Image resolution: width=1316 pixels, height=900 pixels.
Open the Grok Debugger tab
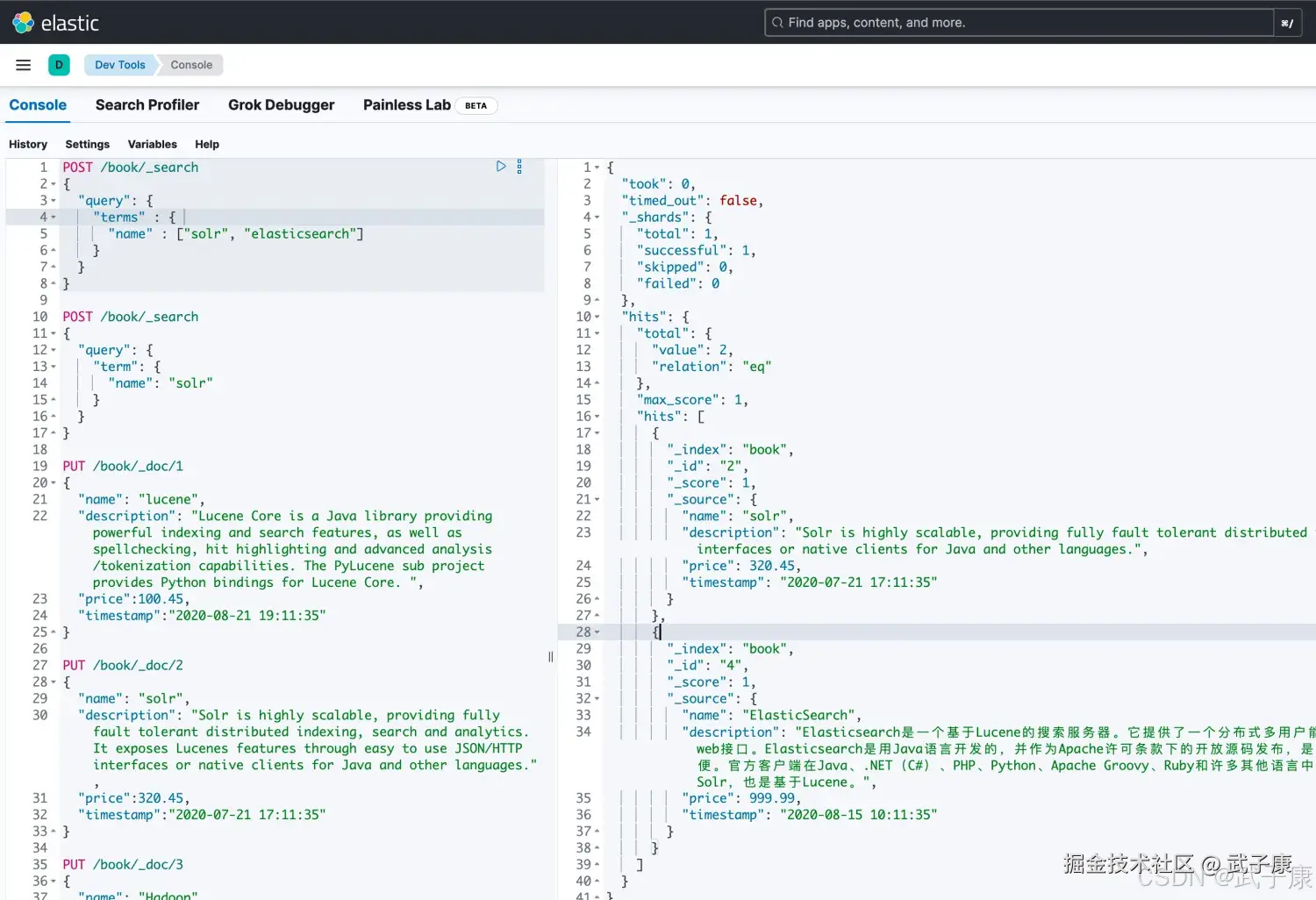[281, 104]
